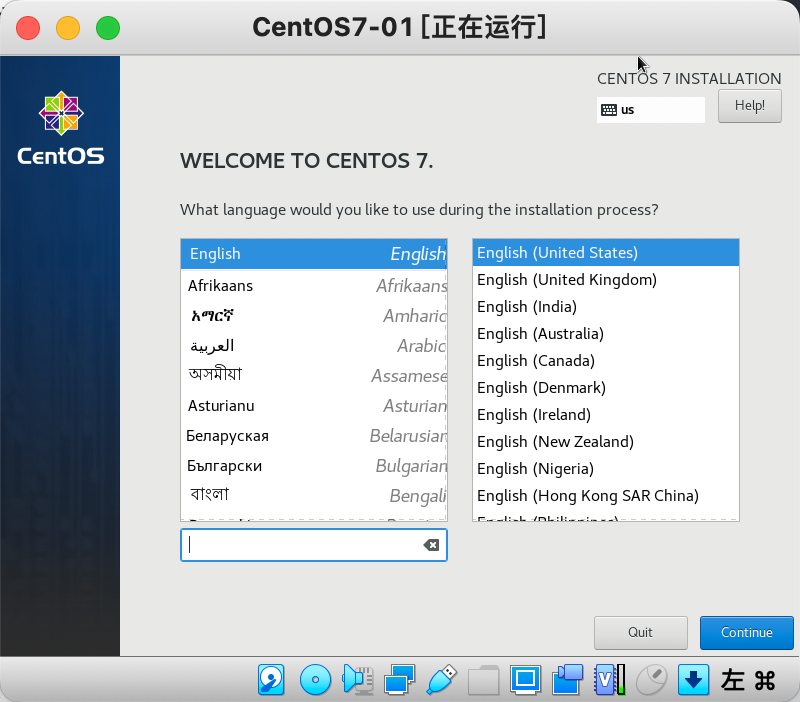Open the shared folders status icon
Screen dimensions: 800x702
pyautogui.click(x=484, y=680)
